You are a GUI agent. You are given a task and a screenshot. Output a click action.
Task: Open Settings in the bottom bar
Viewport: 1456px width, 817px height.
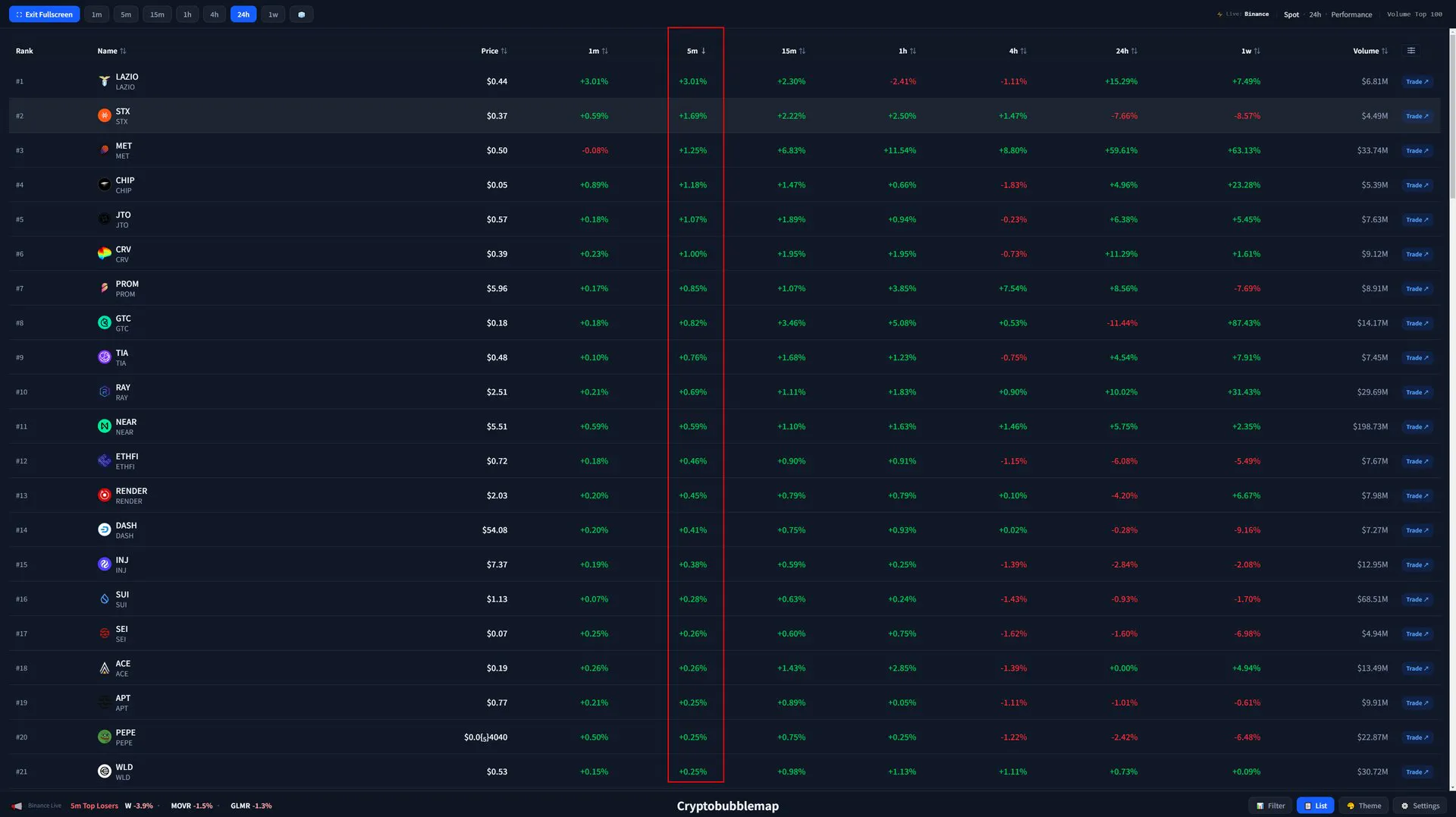tap(1420, 806)
